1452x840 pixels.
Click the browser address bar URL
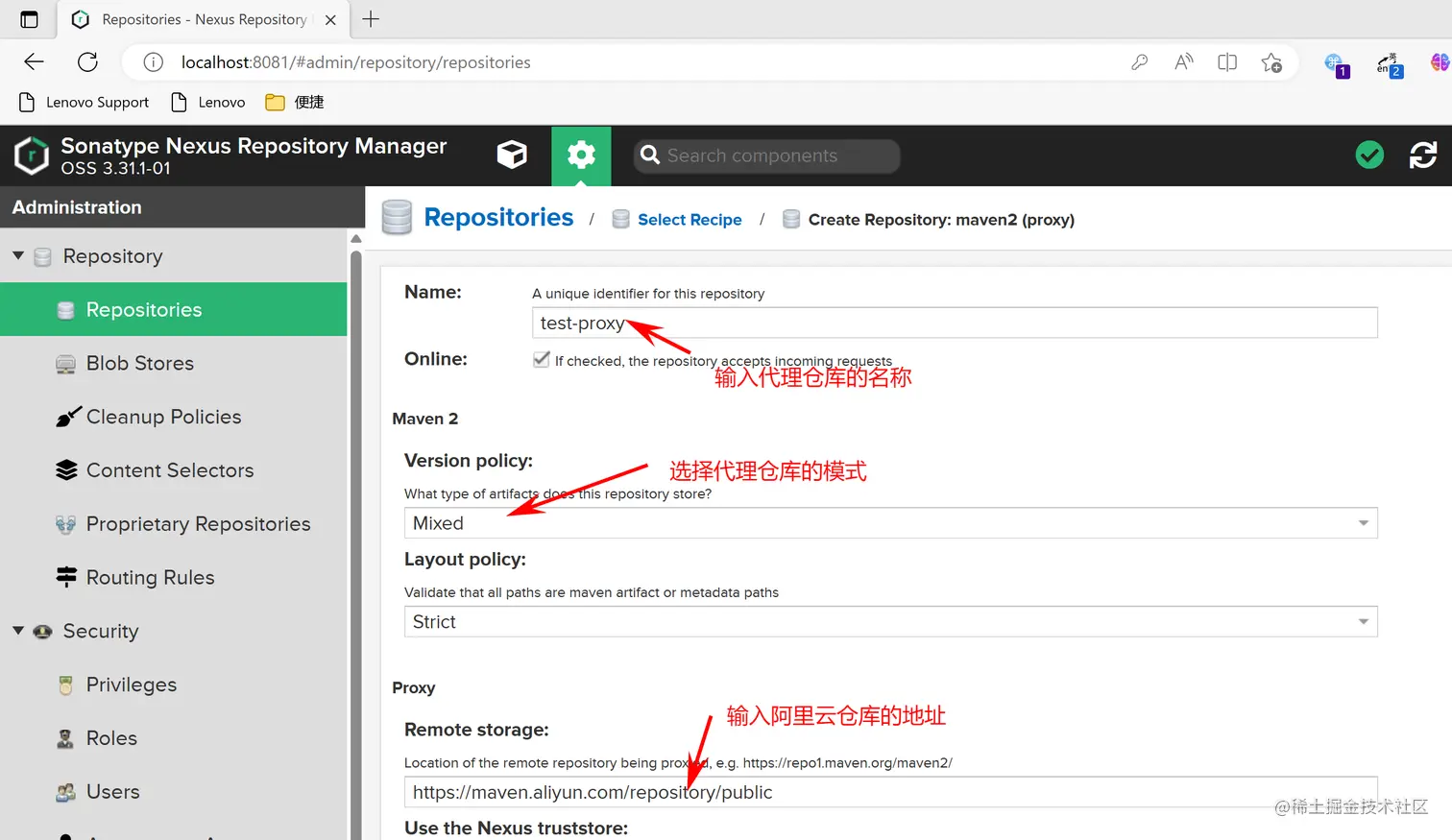[356, 62]
